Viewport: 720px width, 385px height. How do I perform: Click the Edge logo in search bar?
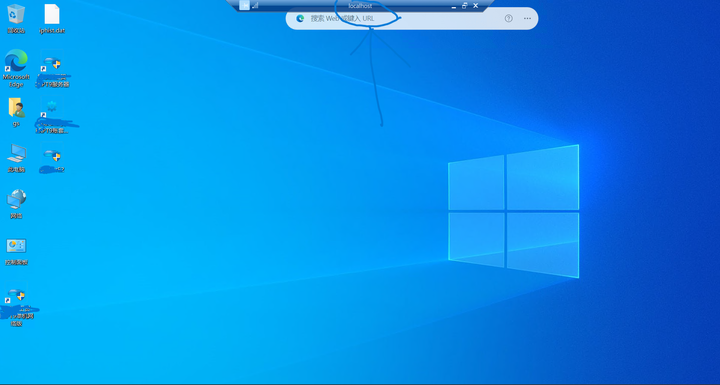click(300, 18)
